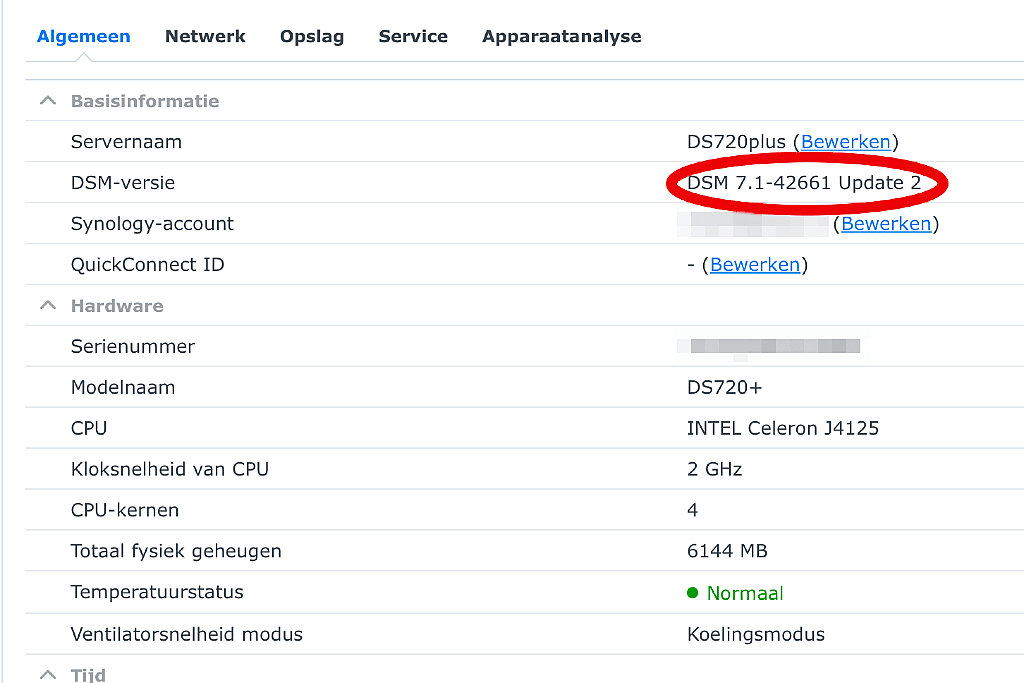Image resolution: width=1024 pixels, height=683 pixels.
Task: Click the Koelingsmodus value
Action: [x=756, y=635]
